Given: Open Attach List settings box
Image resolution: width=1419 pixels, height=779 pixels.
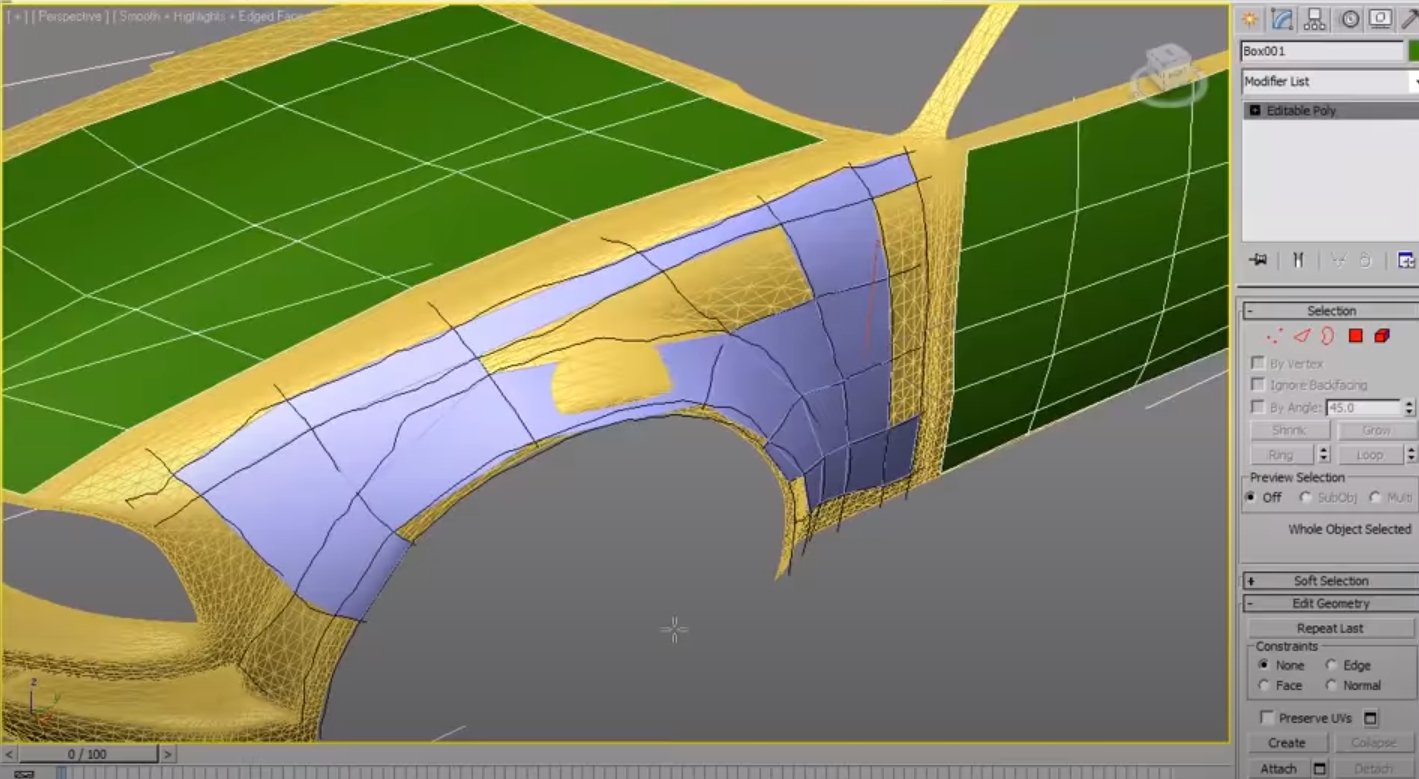Looking at the screenshot, I should coord(1320,768).
